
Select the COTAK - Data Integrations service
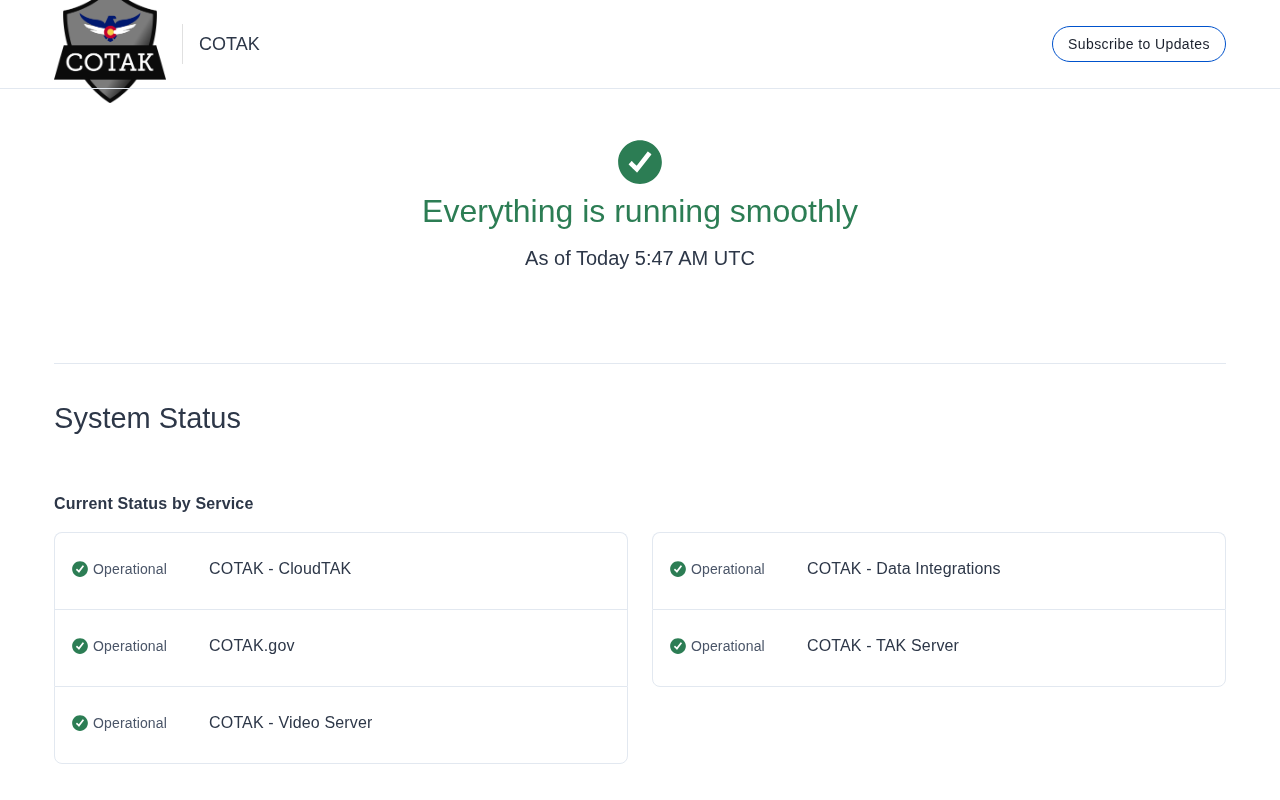pyautogui.click(x=903, y=569)
